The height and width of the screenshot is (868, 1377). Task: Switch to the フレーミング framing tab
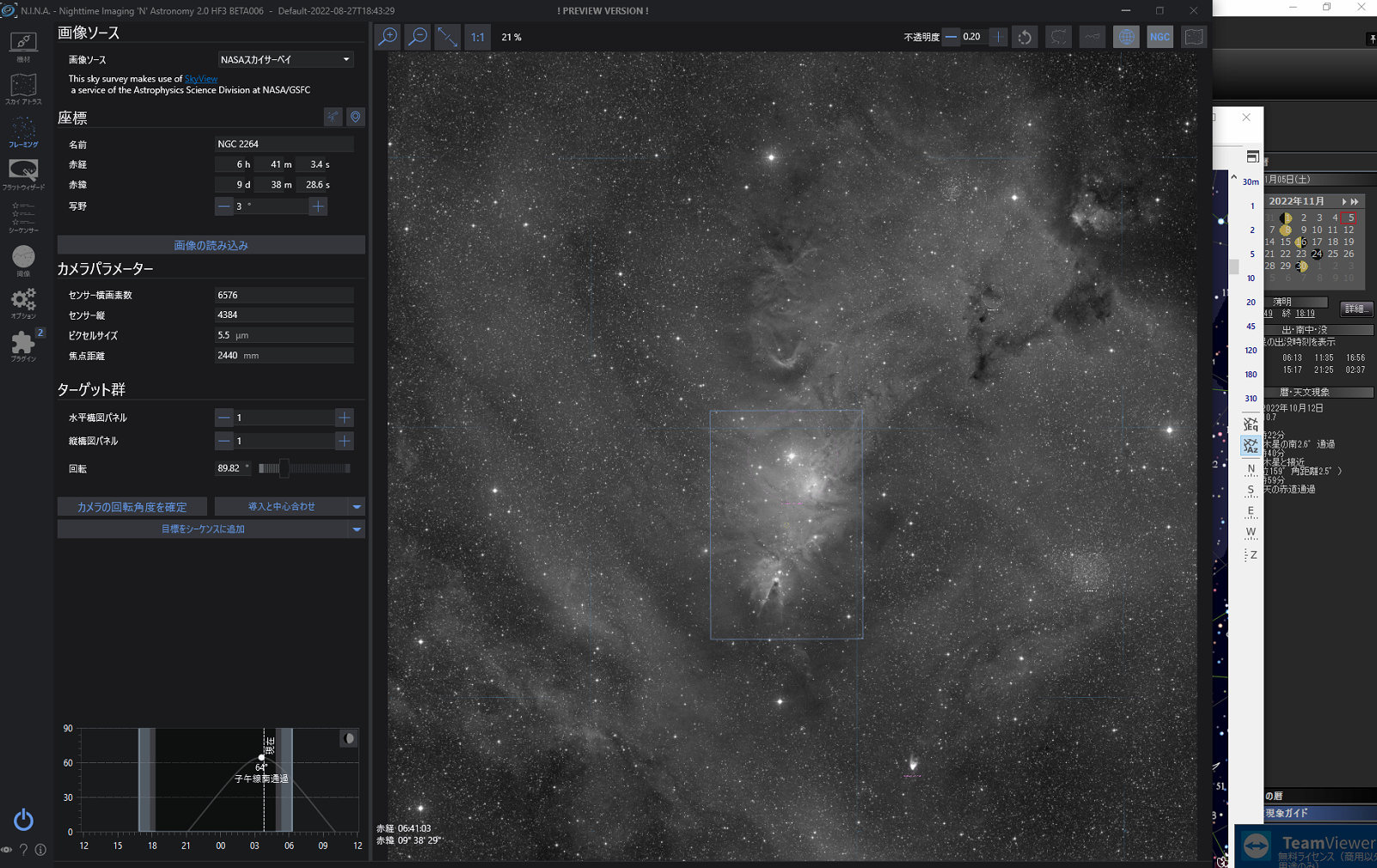coord(23,132)
